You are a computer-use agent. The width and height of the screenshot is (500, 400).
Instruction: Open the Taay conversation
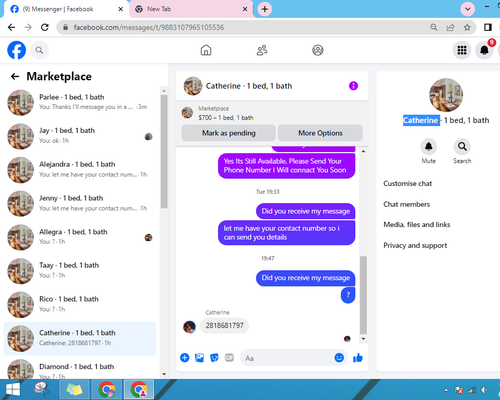click(x=80, y=270)
